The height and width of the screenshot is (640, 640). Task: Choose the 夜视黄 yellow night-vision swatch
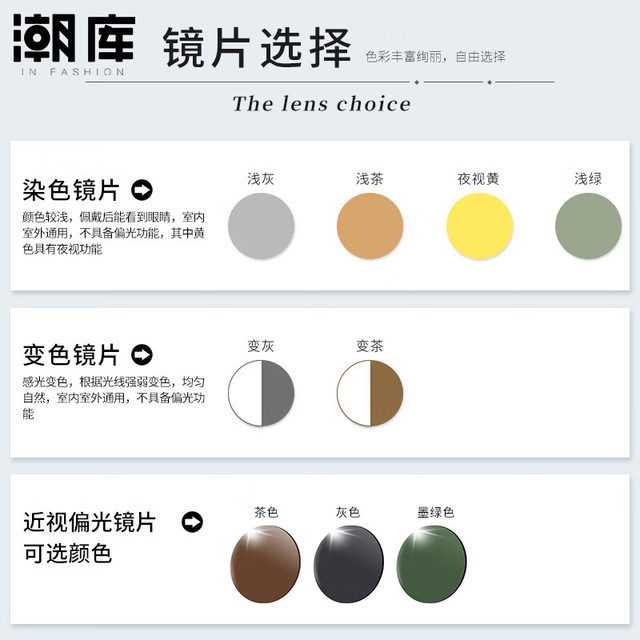(479, 226)
